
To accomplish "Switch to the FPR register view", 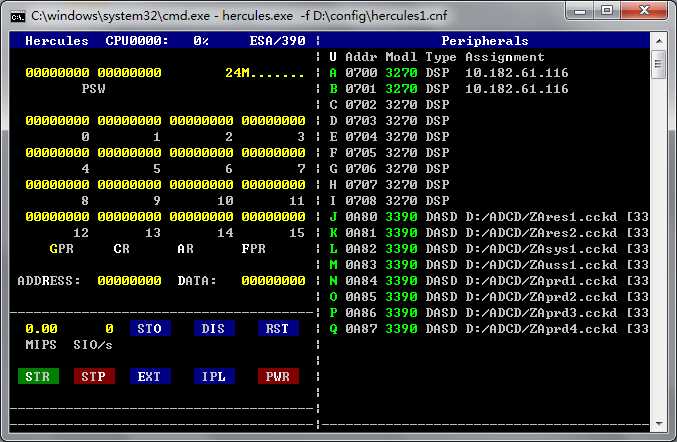I will click(x=253, y=248).
